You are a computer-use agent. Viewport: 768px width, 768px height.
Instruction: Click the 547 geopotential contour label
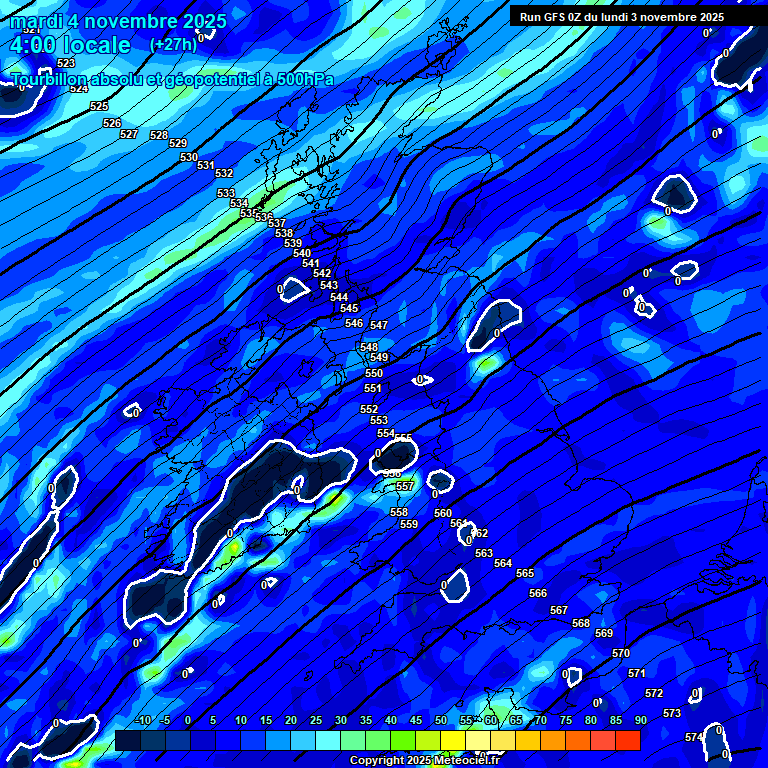(378, 325)
